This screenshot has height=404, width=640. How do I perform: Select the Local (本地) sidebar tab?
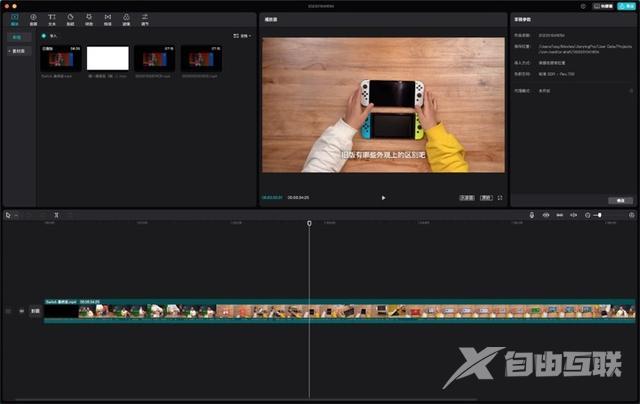coord(17,36)
